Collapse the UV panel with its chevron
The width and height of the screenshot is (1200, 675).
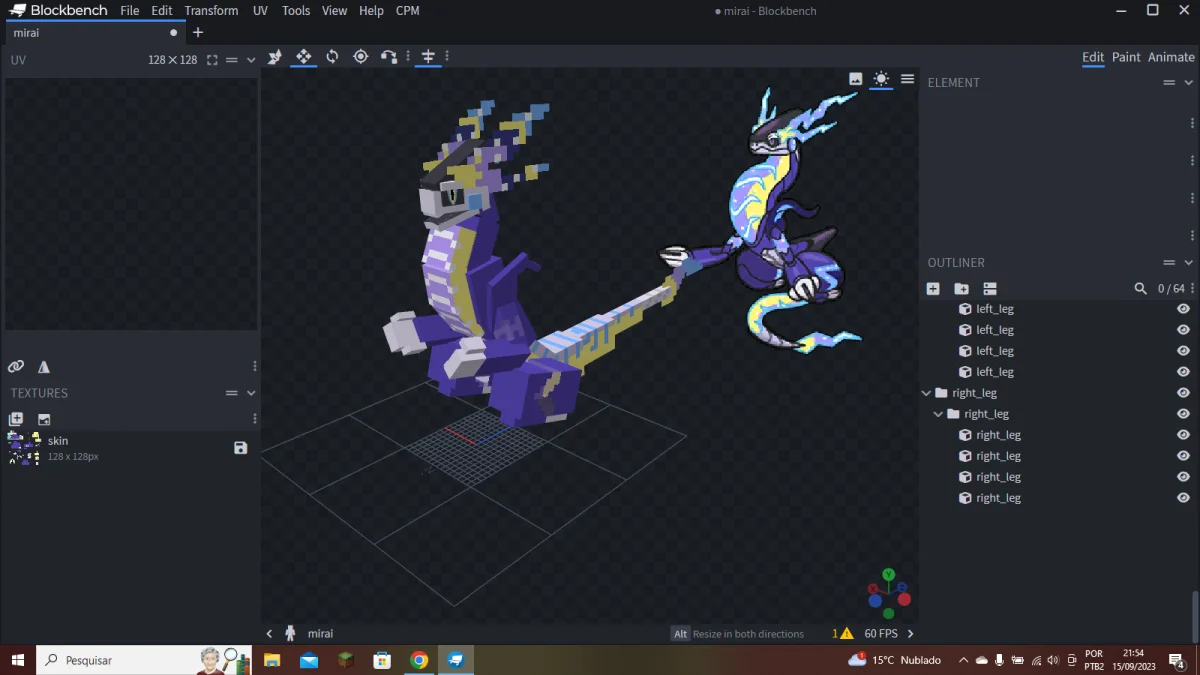coord(251,60)
